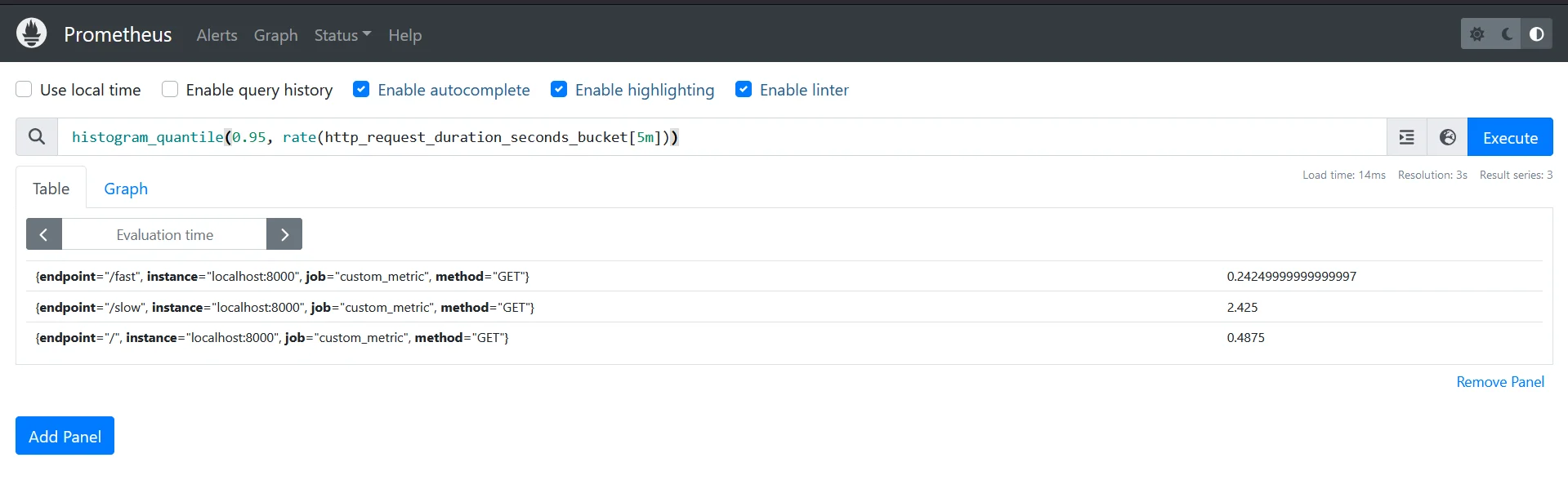Switch to the Graph tab
1568x480 pixels.
coord(125,189)
